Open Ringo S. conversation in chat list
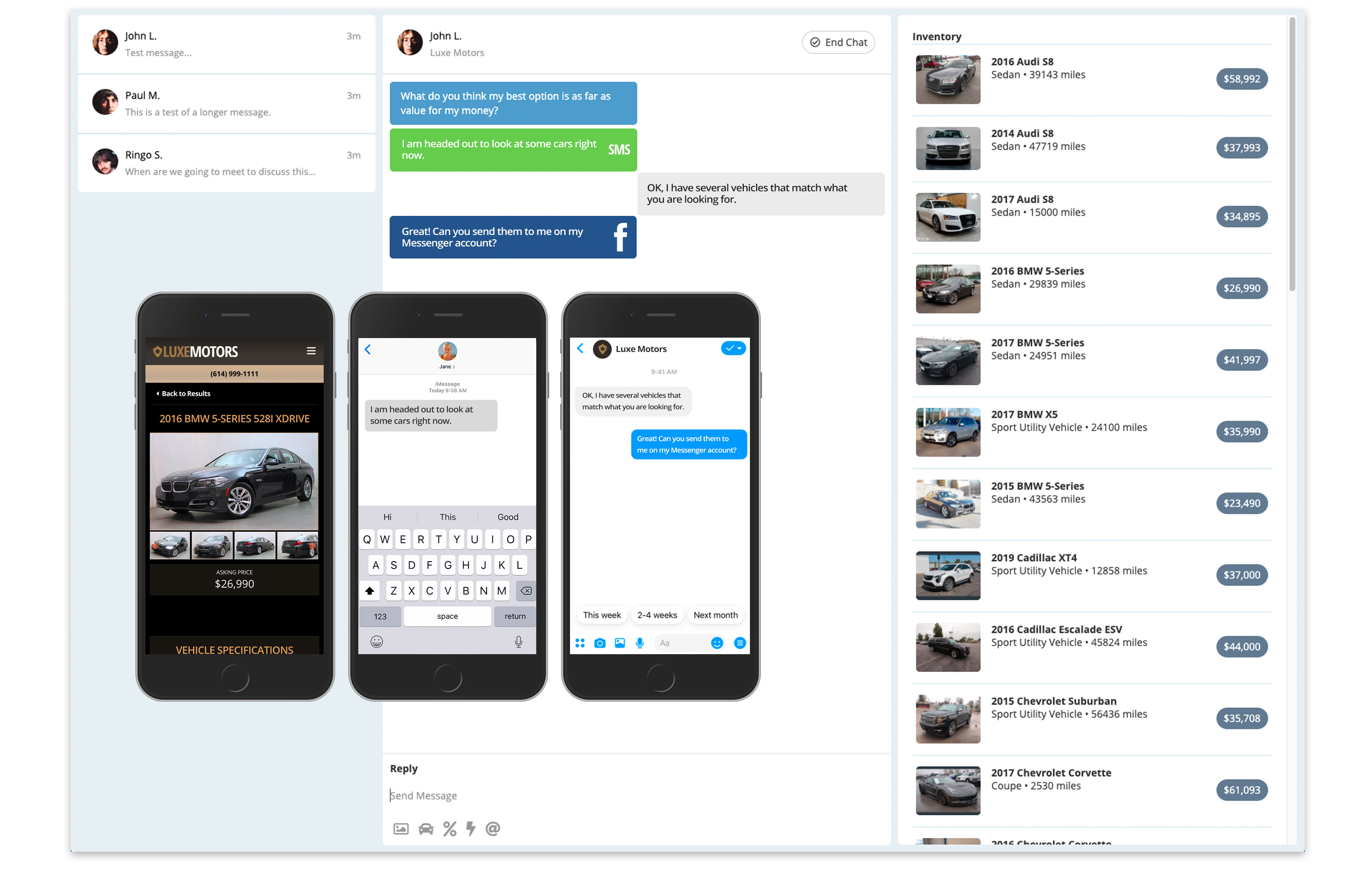Image resolution: width=1372 pixels, height=872 pixels. (x=226, y=163)
